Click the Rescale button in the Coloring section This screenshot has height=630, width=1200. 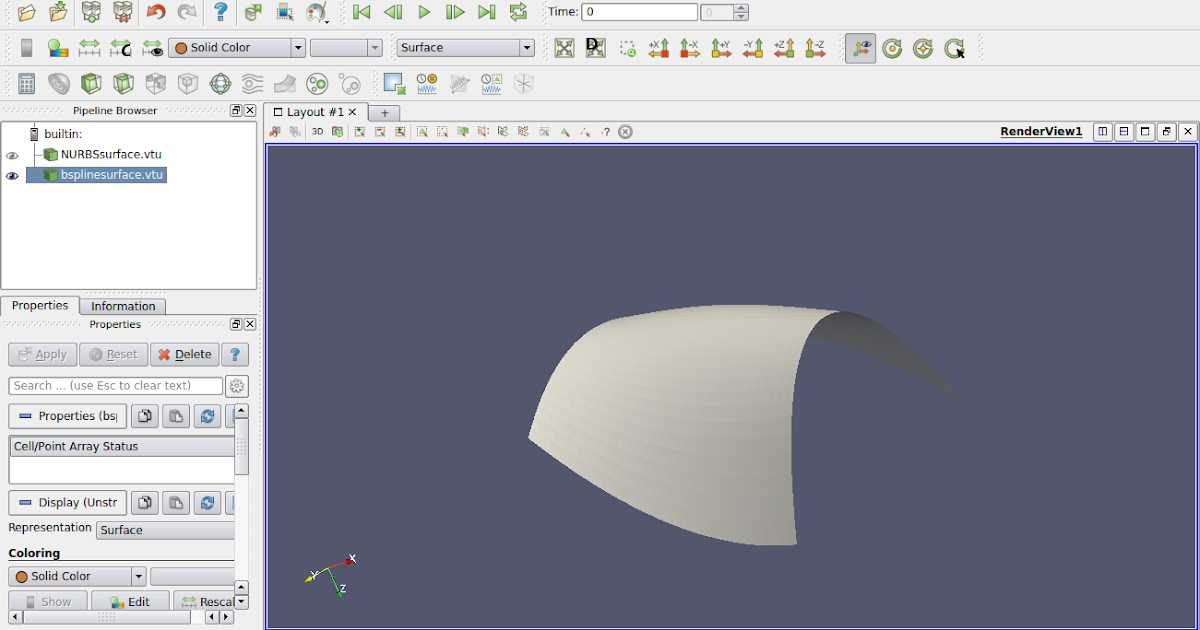211,601
